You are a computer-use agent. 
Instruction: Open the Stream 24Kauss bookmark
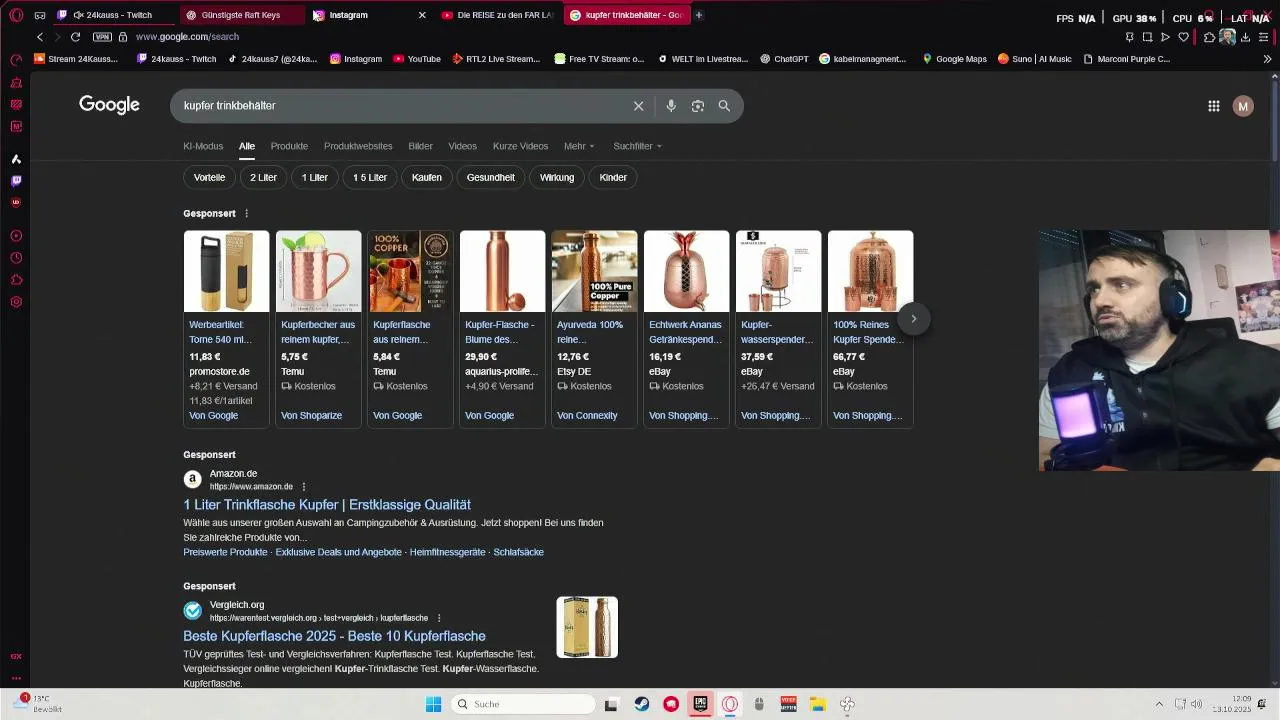76,59
